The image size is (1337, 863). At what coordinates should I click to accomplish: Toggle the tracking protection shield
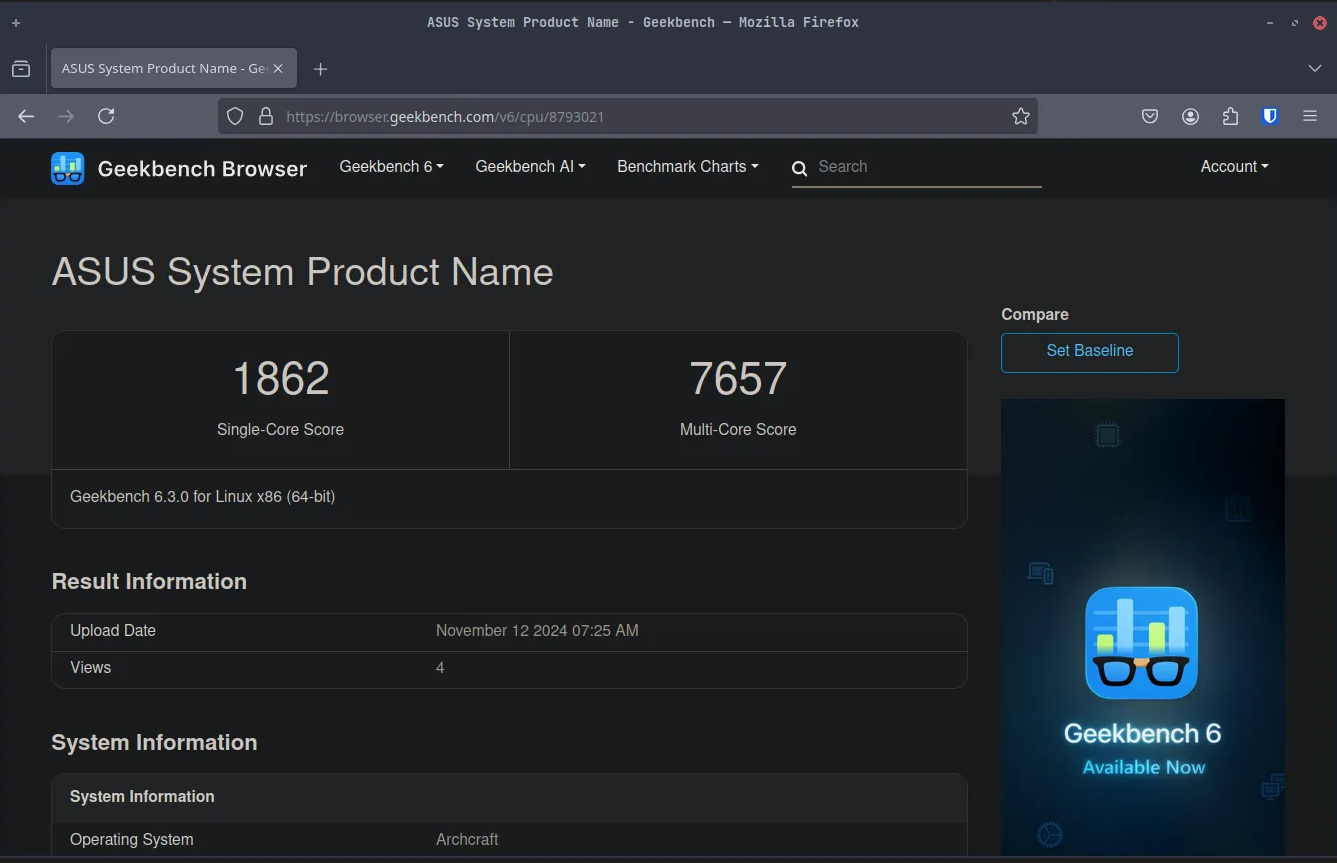click(x=234, y=116)
